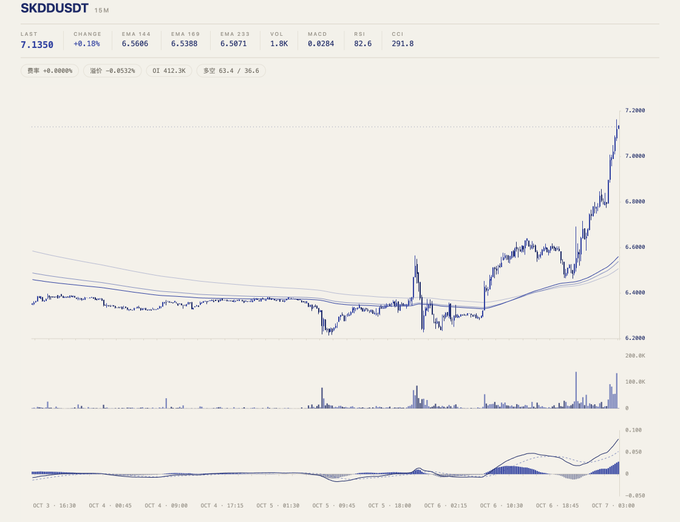The height and width of the screenshot is (522, 680).
Task: Click the OI 412.3K pill
Action: pos(169,71)
